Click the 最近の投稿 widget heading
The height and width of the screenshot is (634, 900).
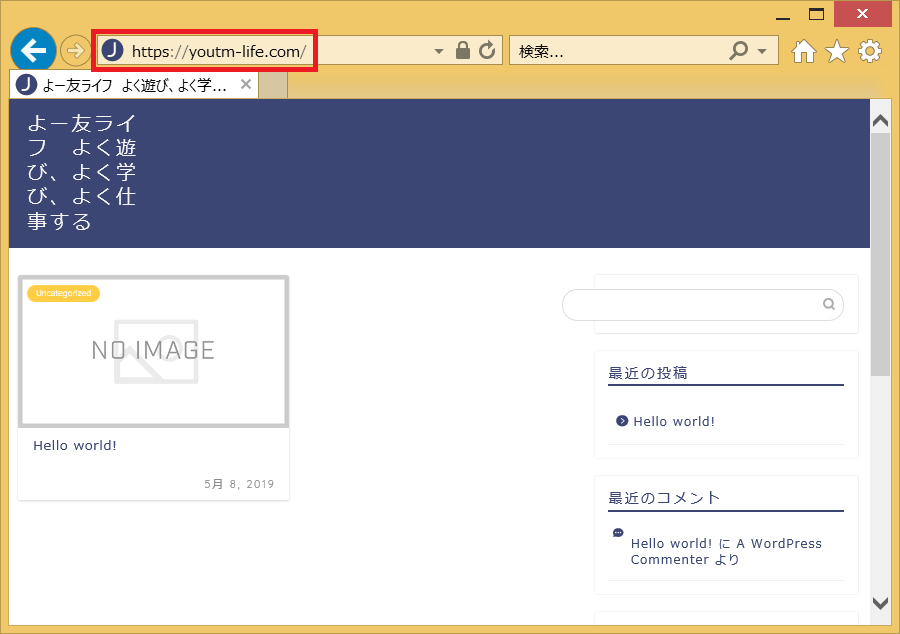pos(647,373)
